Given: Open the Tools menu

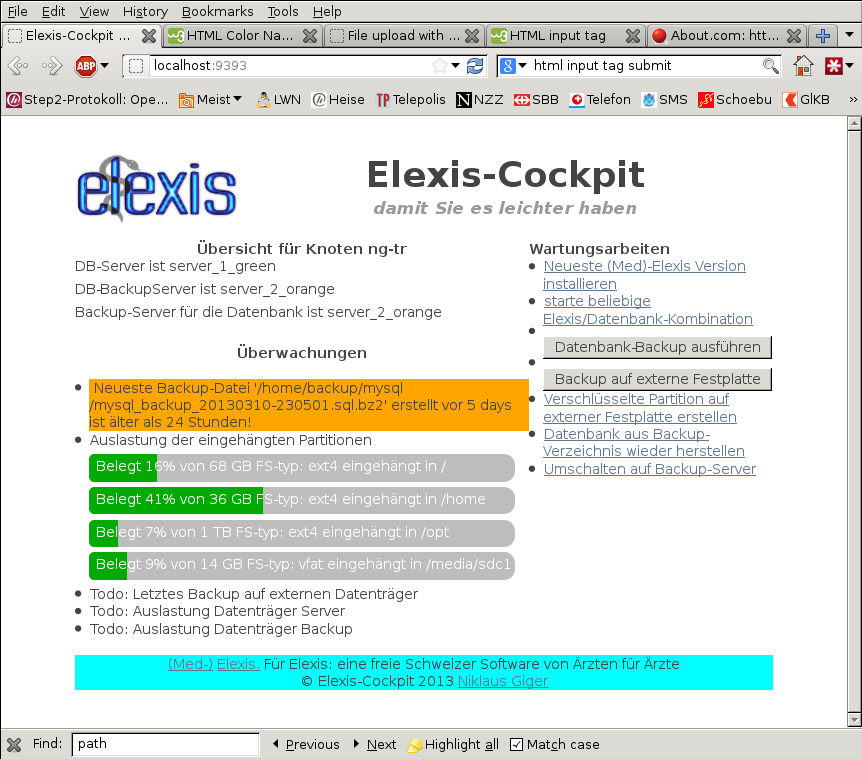Looking at the screenshot, I should (x=283, y=12).
